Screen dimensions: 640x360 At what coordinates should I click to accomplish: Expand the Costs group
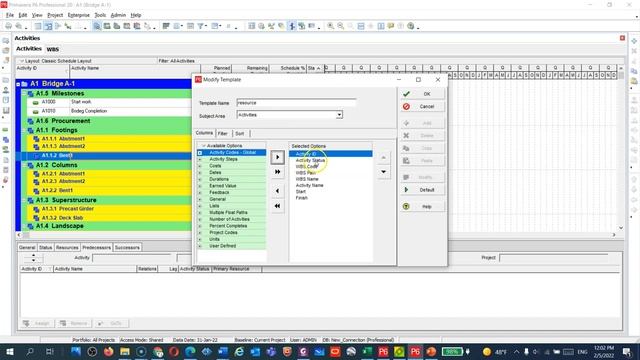coord(200,166)
